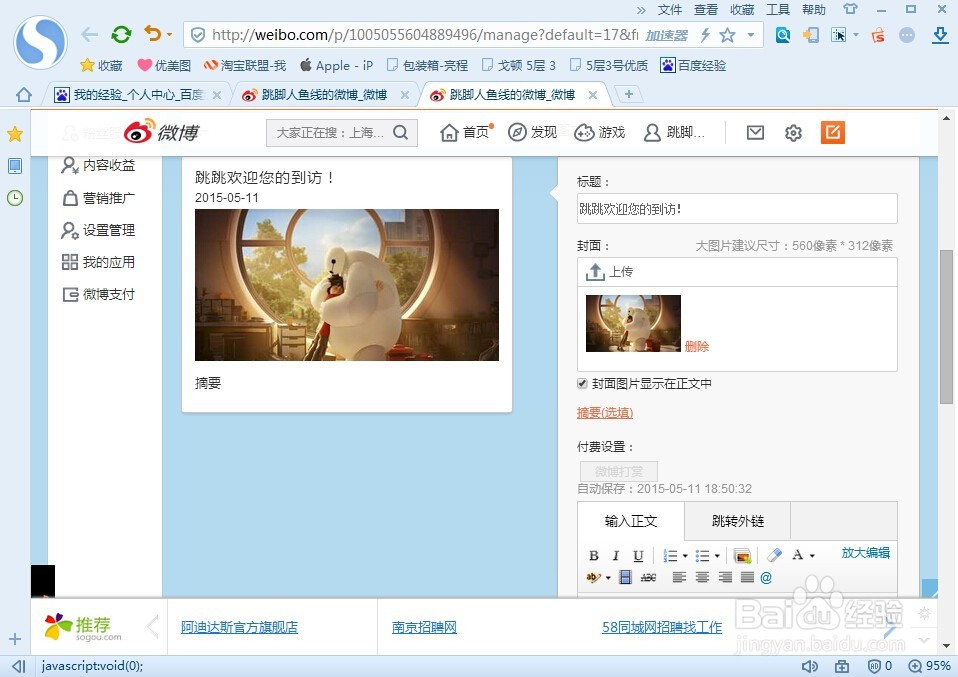
Task: Click orange compose new post icon
Action: pyautogui.click(x=832, y=132)
